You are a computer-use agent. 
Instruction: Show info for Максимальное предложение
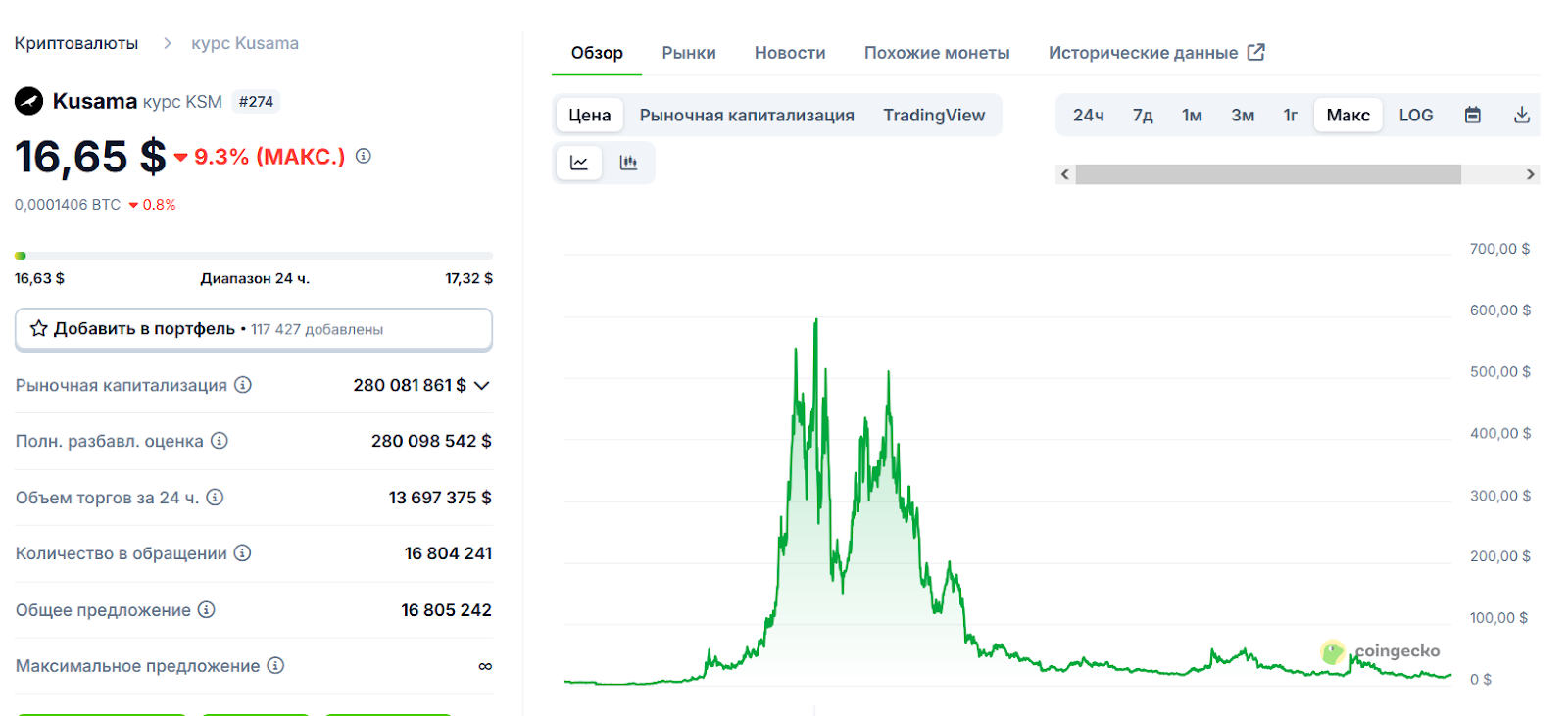click(x=275, y=665)
